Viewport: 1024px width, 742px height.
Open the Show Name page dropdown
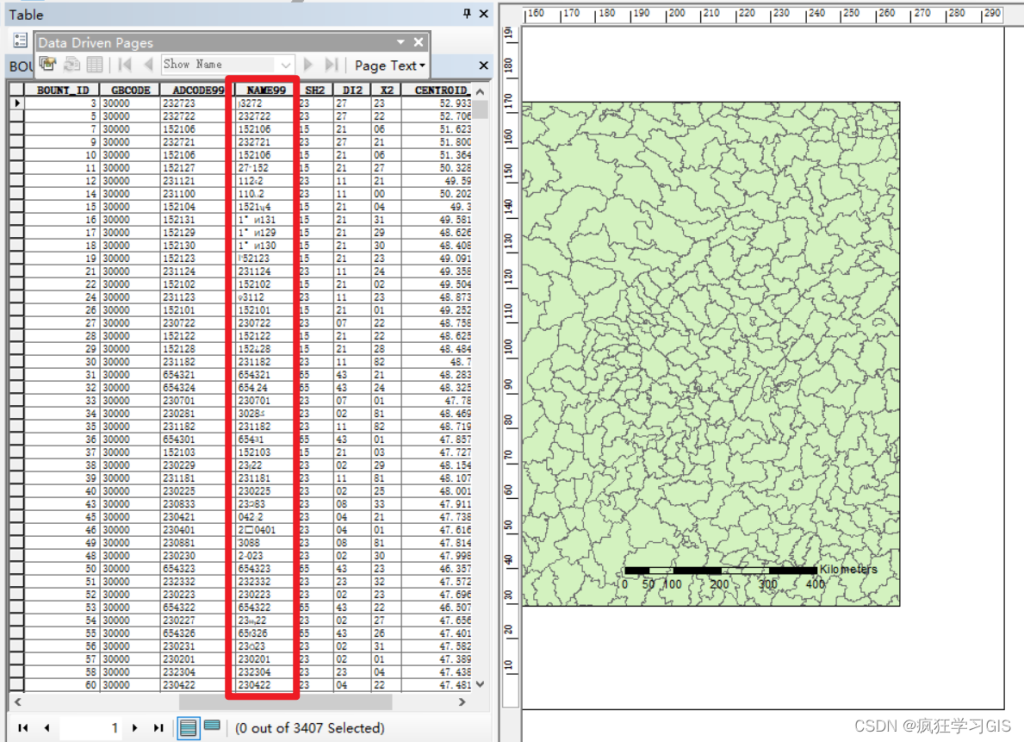click(x=286, y=64)
